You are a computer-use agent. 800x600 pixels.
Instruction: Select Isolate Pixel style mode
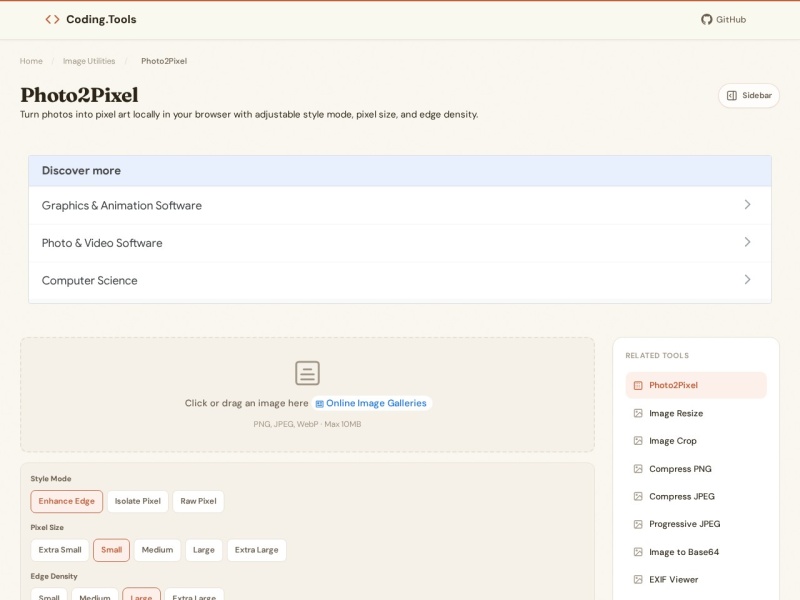138,501
